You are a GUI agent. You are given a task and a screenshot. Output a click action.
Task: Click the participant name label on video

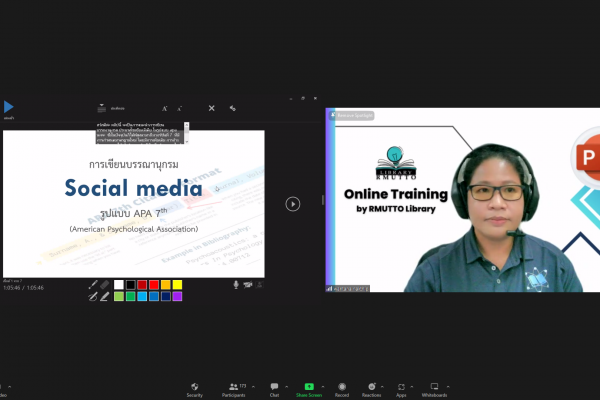point(348,289)
